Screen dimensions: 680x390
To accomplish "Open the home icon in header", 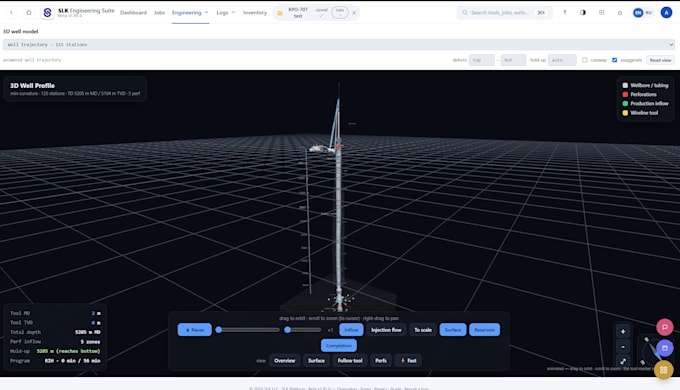I will click(29, 13).
